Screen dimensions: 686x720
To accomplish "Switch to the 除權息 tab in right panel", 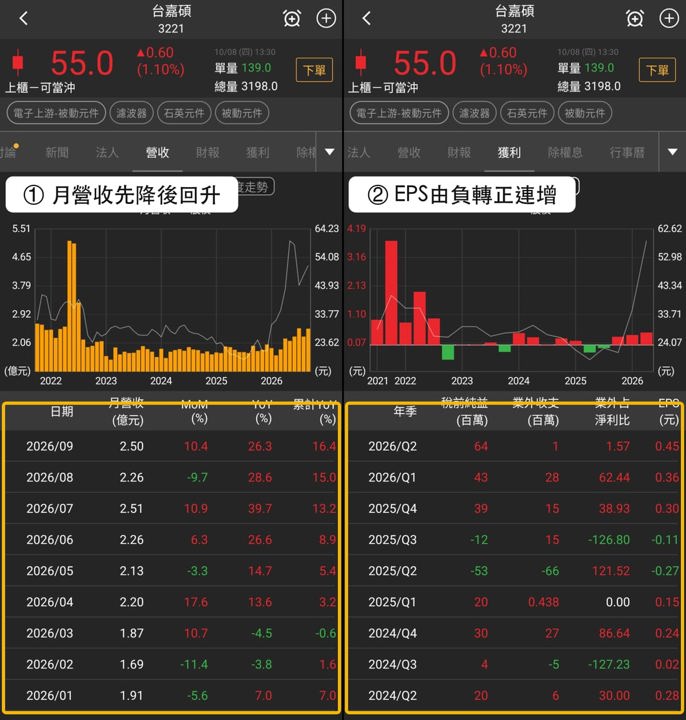I will (x=565, y=152).
